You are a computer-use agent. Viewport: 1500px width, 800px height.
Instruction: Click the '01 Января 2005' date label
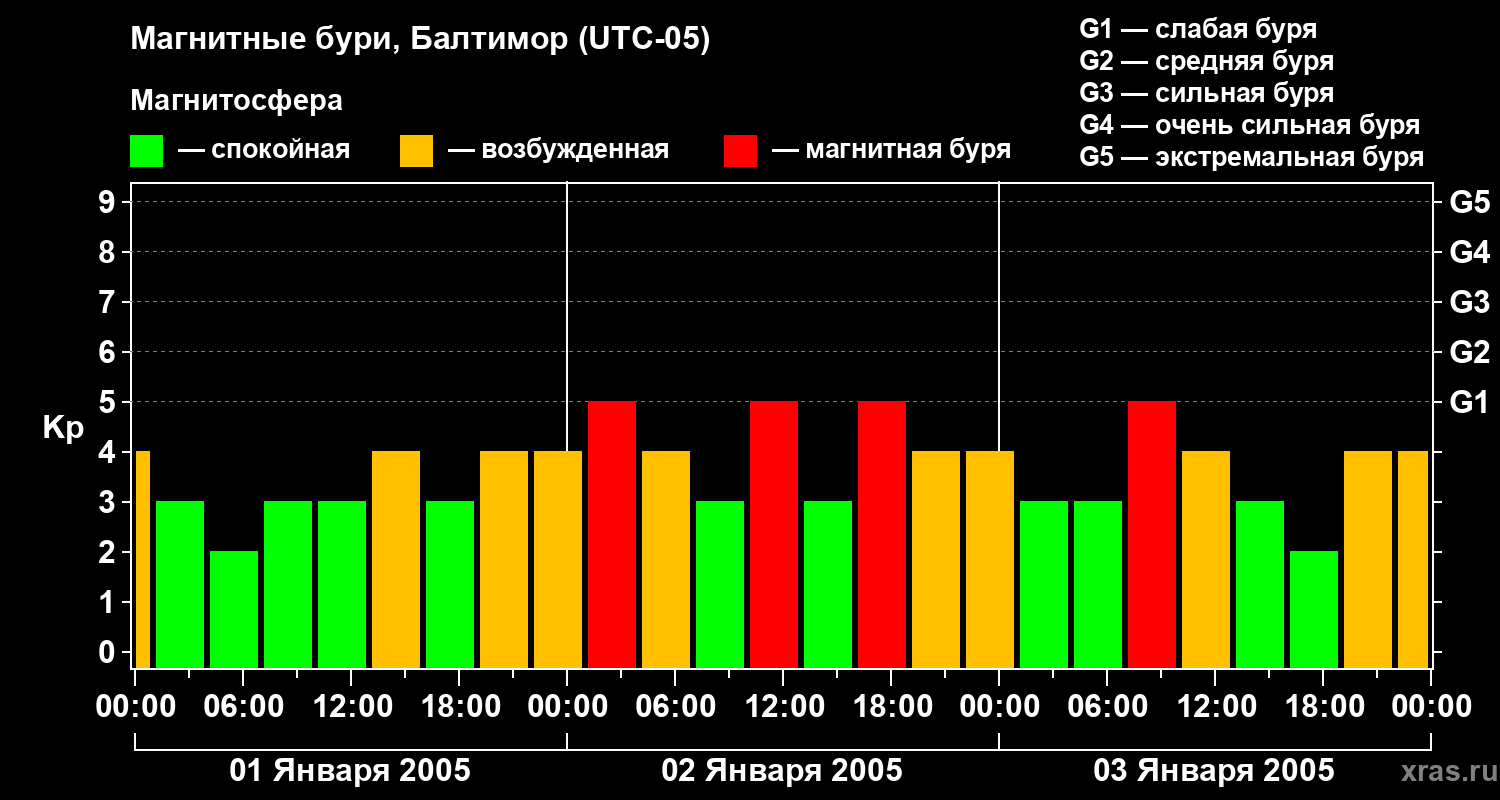click(350, 771)
